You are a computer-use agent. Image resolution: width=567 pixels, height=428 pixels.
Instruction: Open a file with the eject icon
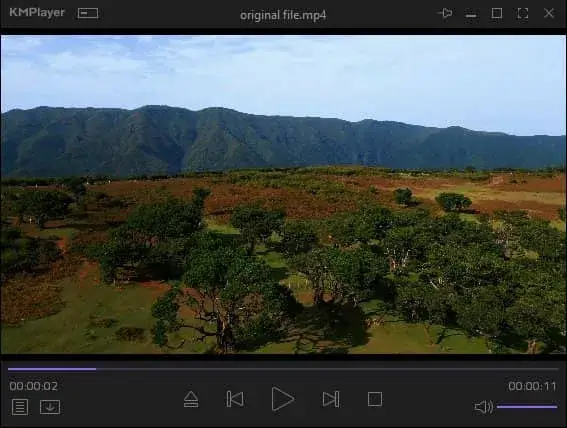tap(191, 399)
